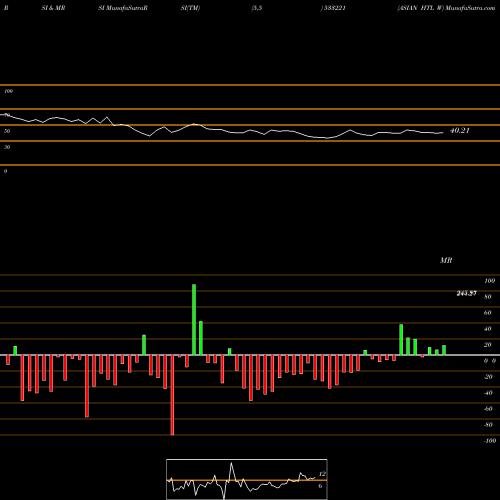Click the 'SI MunafaSutraR' header text
Viewport: 500px width, 500px height.
pyautogui.click(x=123, y=8)
